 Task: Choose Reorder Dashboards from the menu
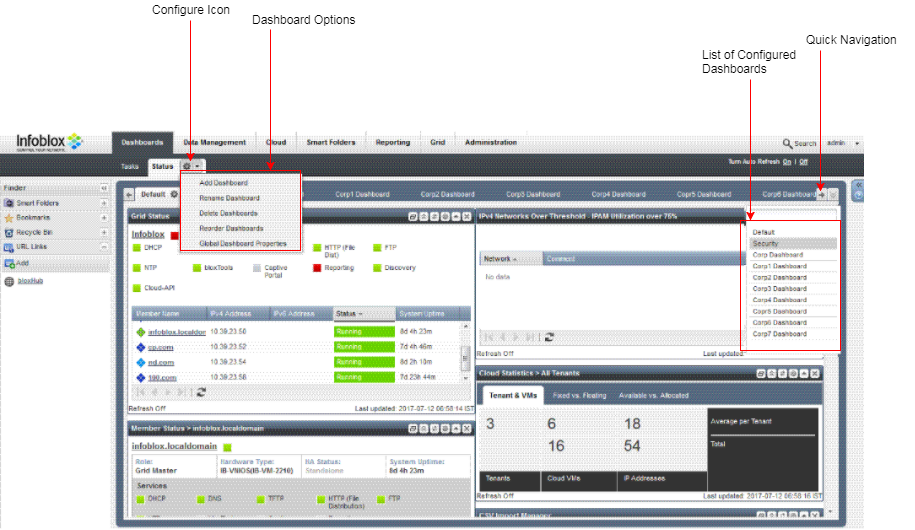(x=231, y=228)
